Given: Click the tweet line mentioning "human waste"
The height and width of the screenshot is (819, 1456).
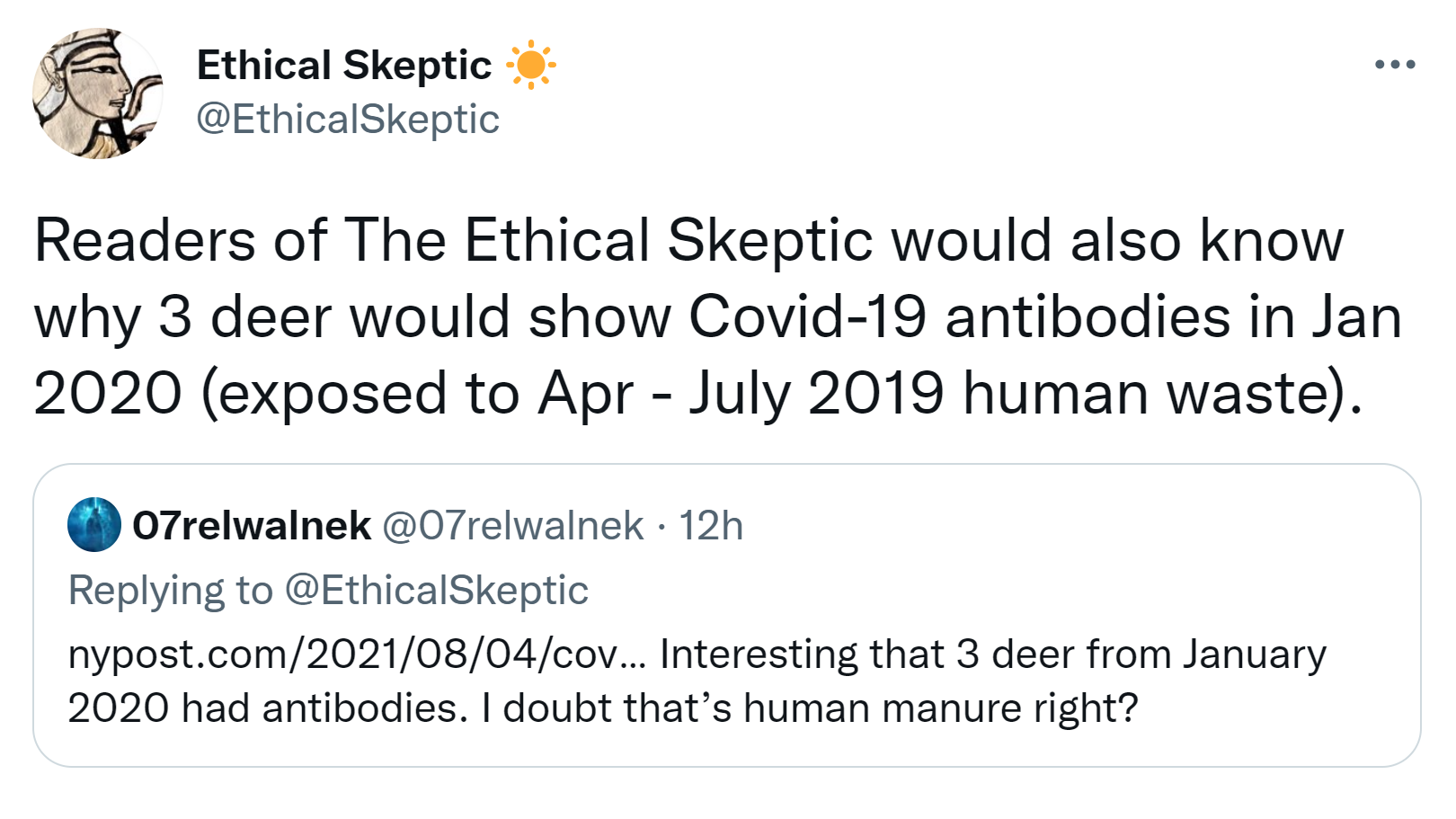Looking at the screenshot, I should [697, 394].
